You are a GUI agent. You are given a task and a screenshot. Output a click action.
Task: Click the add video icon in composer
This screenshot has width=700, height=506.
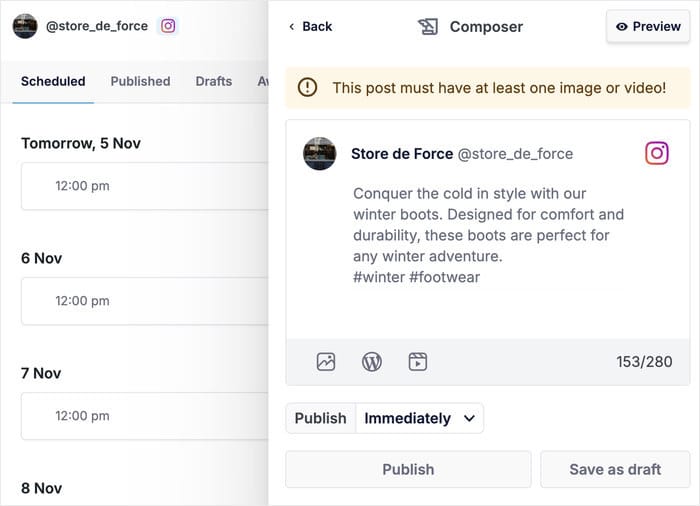click(x=418, y=362)
